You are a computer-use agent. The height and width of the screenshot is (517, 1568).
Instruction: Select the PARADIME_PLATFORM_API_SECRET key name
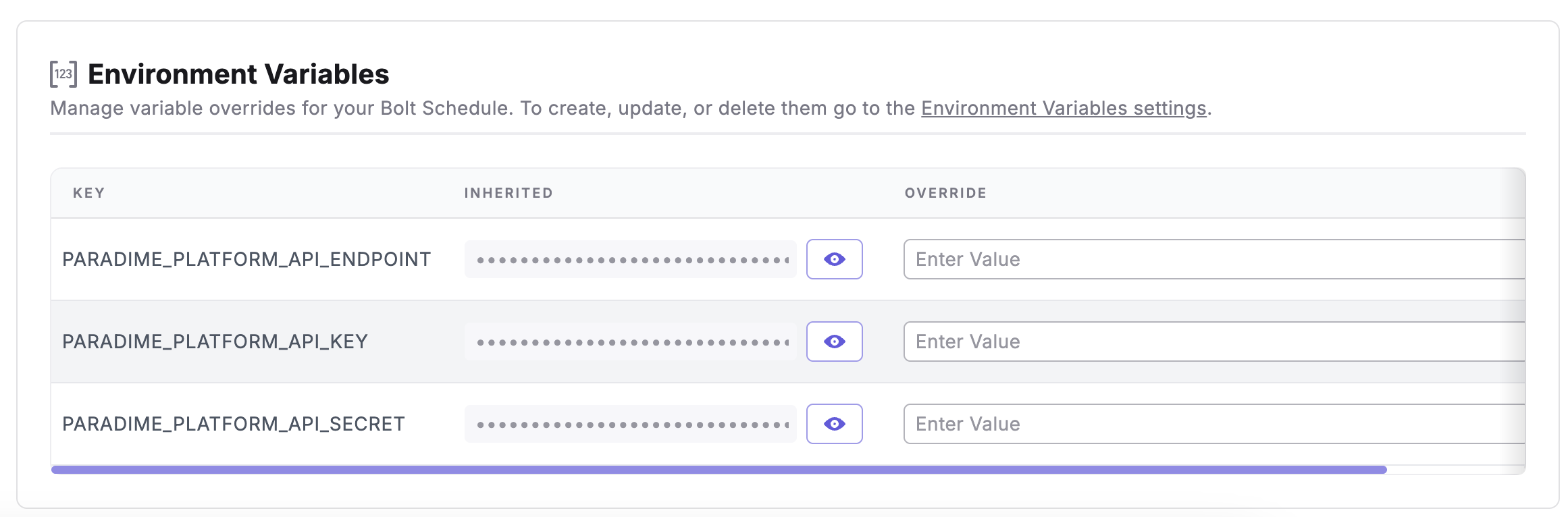pos(234,425)
